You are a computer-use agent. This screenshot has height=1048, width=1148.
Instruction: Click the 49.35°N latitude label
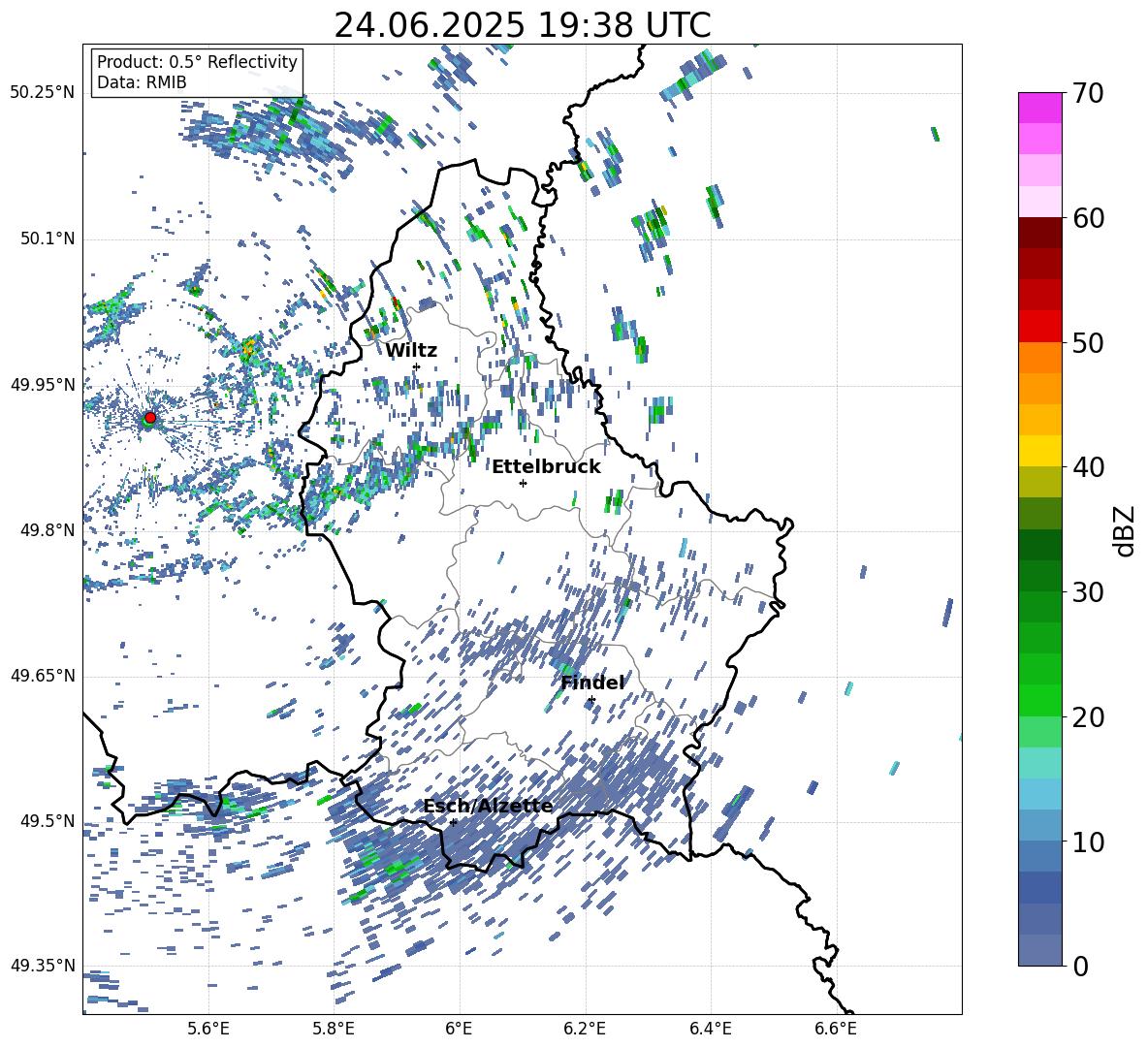[x=43, y=966]
